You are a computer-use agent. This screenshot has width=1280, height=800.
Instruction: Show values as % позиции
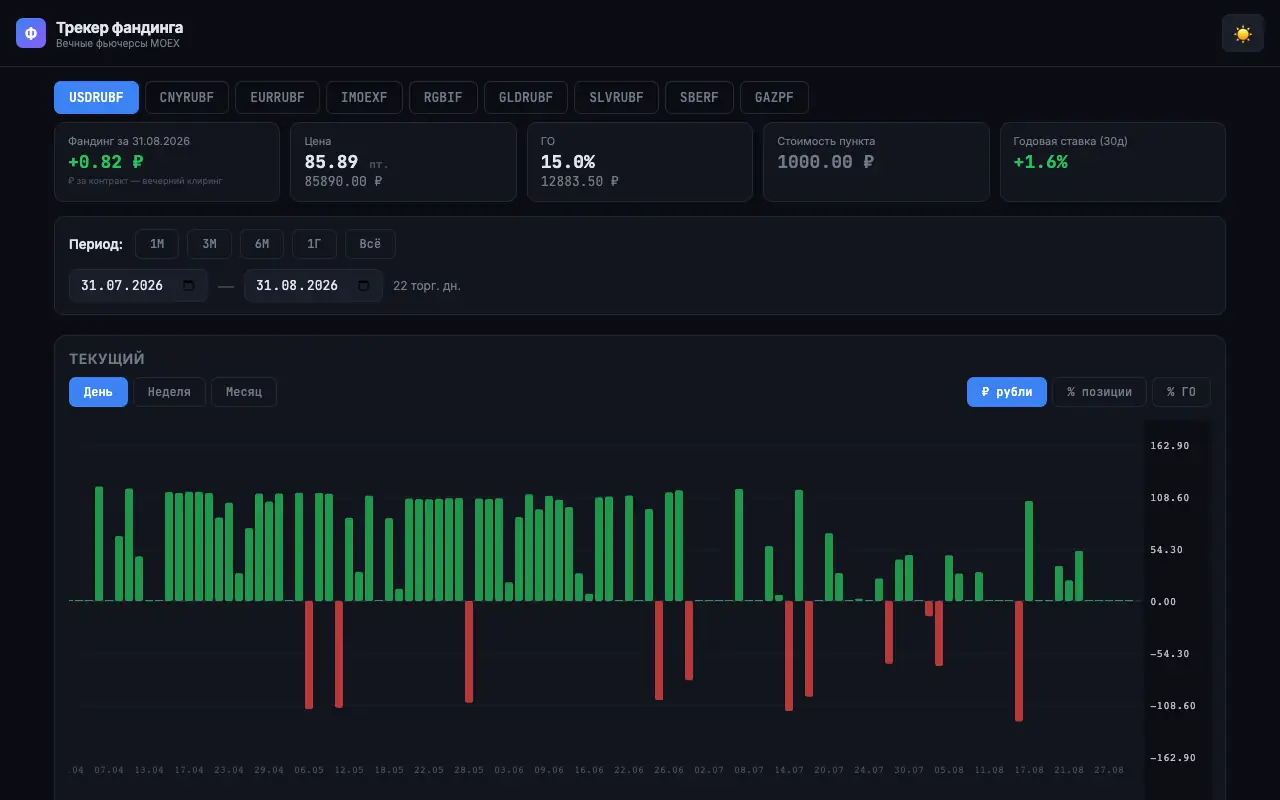click(1099, 392)
